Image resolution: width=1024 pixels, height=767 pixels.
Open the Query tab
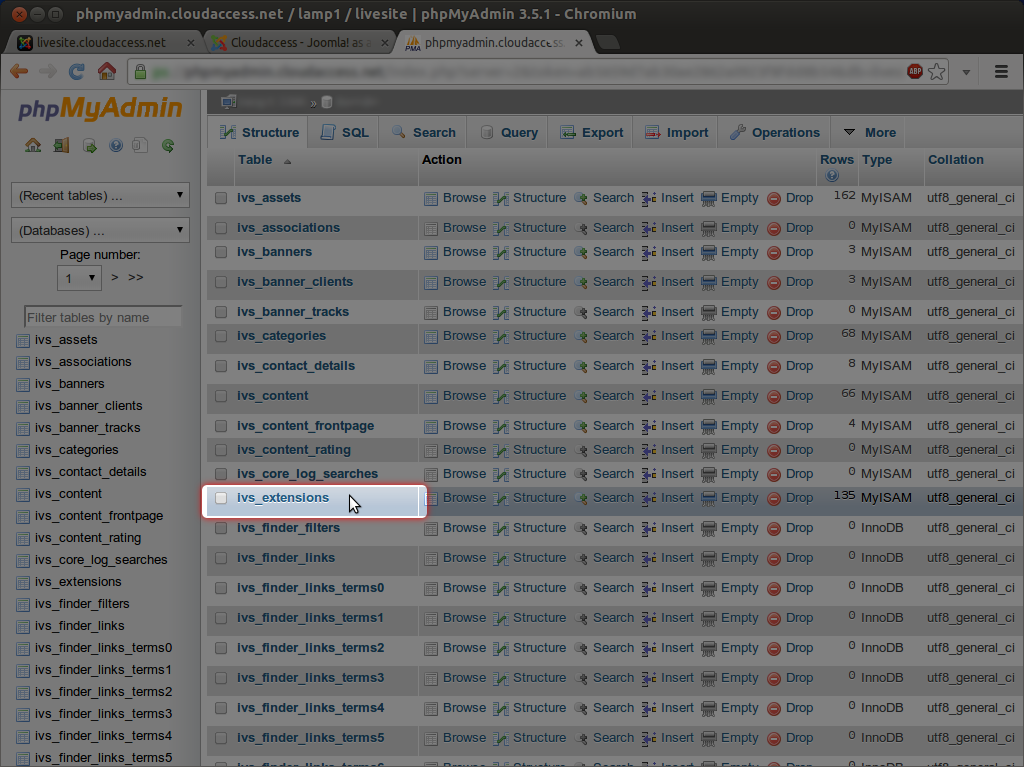point(509,133)
